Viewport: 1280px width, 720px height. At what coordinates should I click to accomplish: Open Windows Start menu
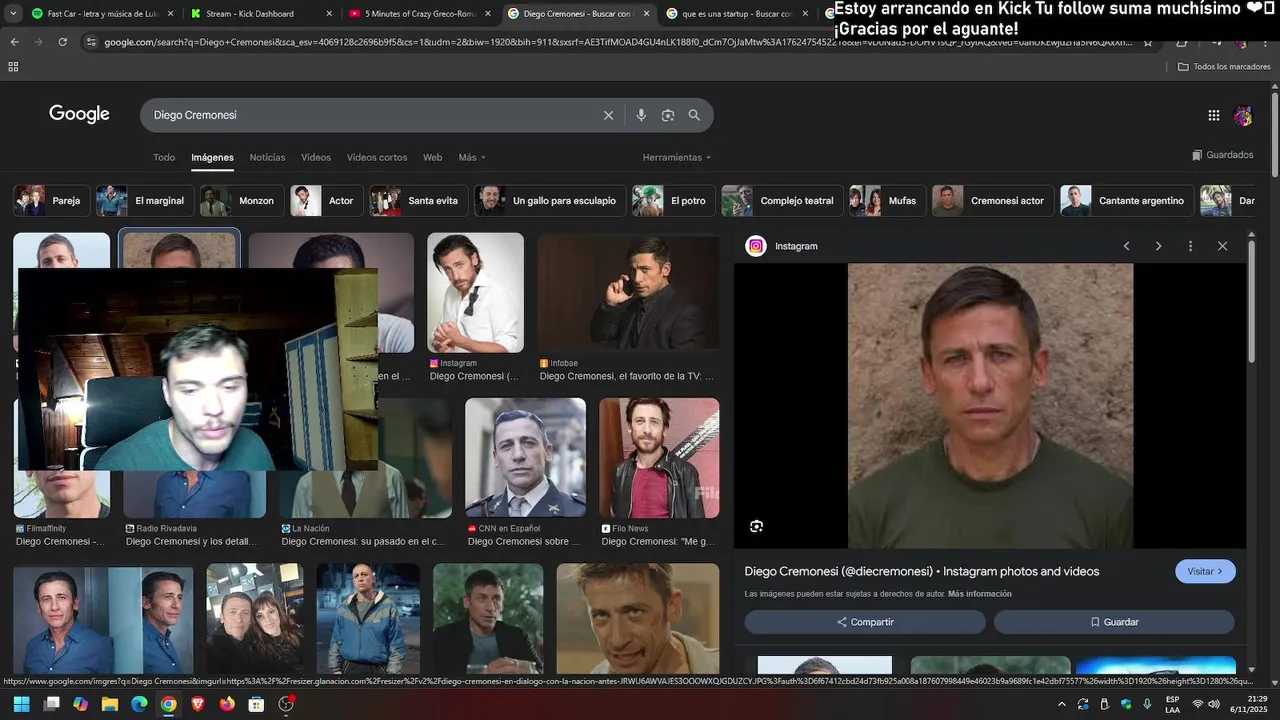(21, 704)
